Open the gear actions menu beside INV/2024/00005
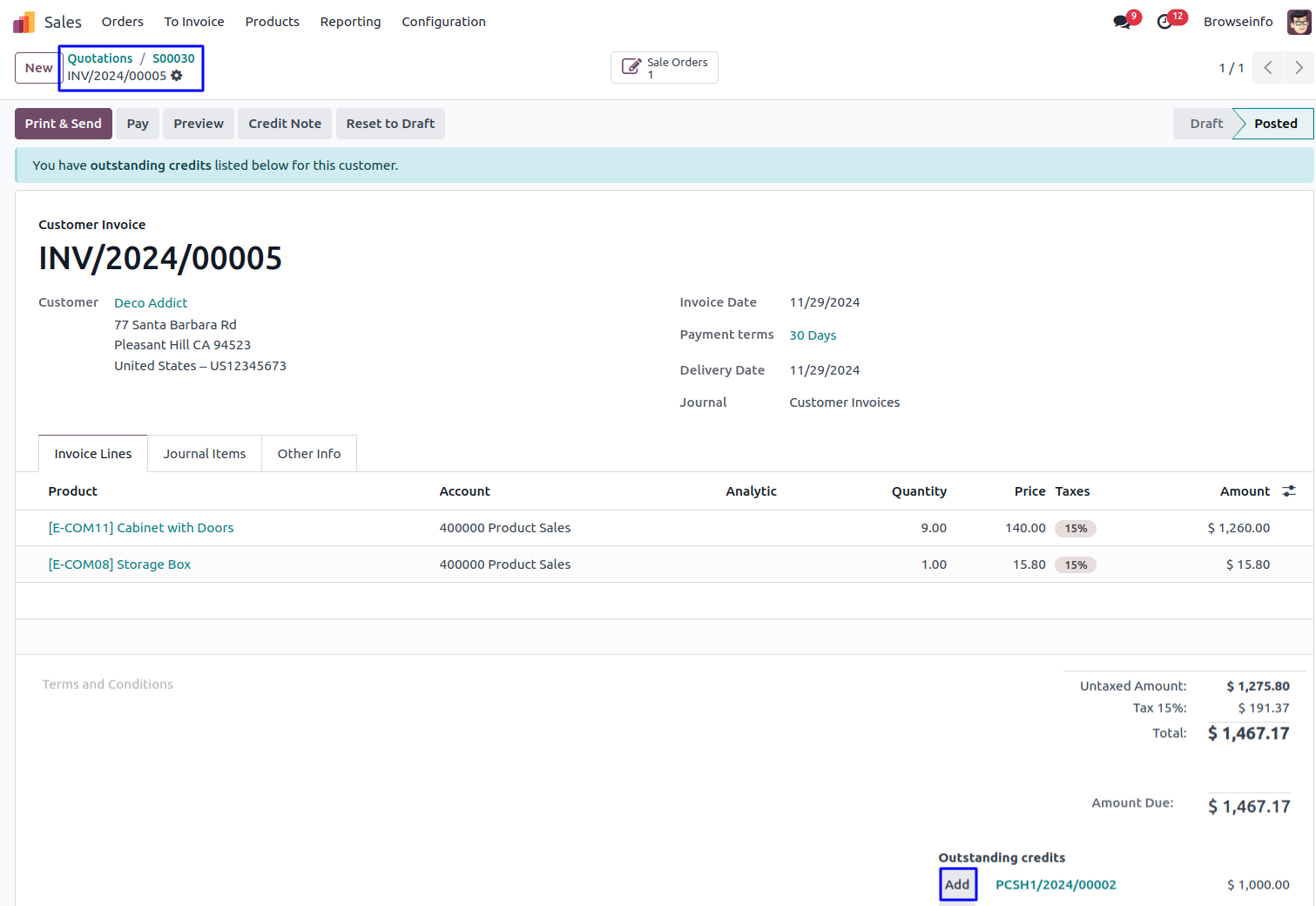1316x906 pixels. pyautogui.click(x=177, y=76)
